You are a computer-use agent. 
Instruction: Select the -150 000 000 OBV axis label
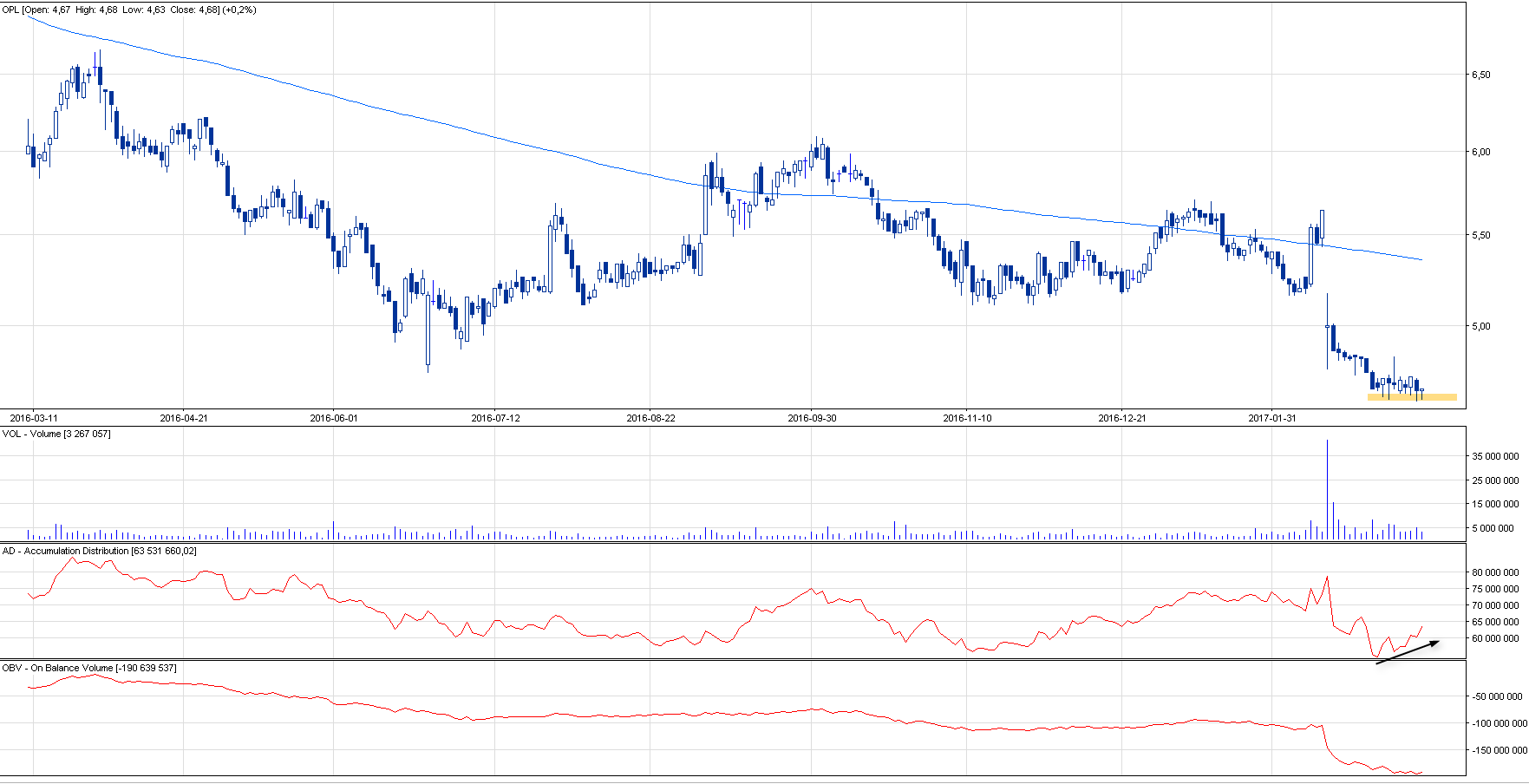tap(1498, 750)
